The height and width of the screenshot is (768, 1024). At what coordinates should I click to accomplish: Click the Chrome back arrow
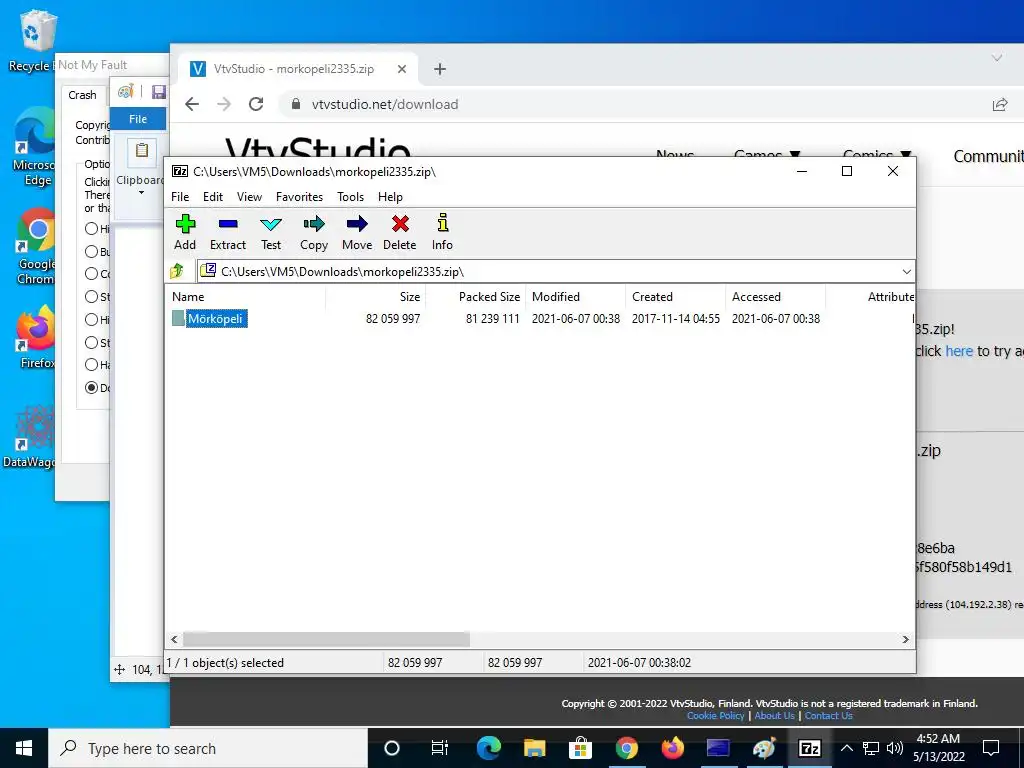pos(192,104)
